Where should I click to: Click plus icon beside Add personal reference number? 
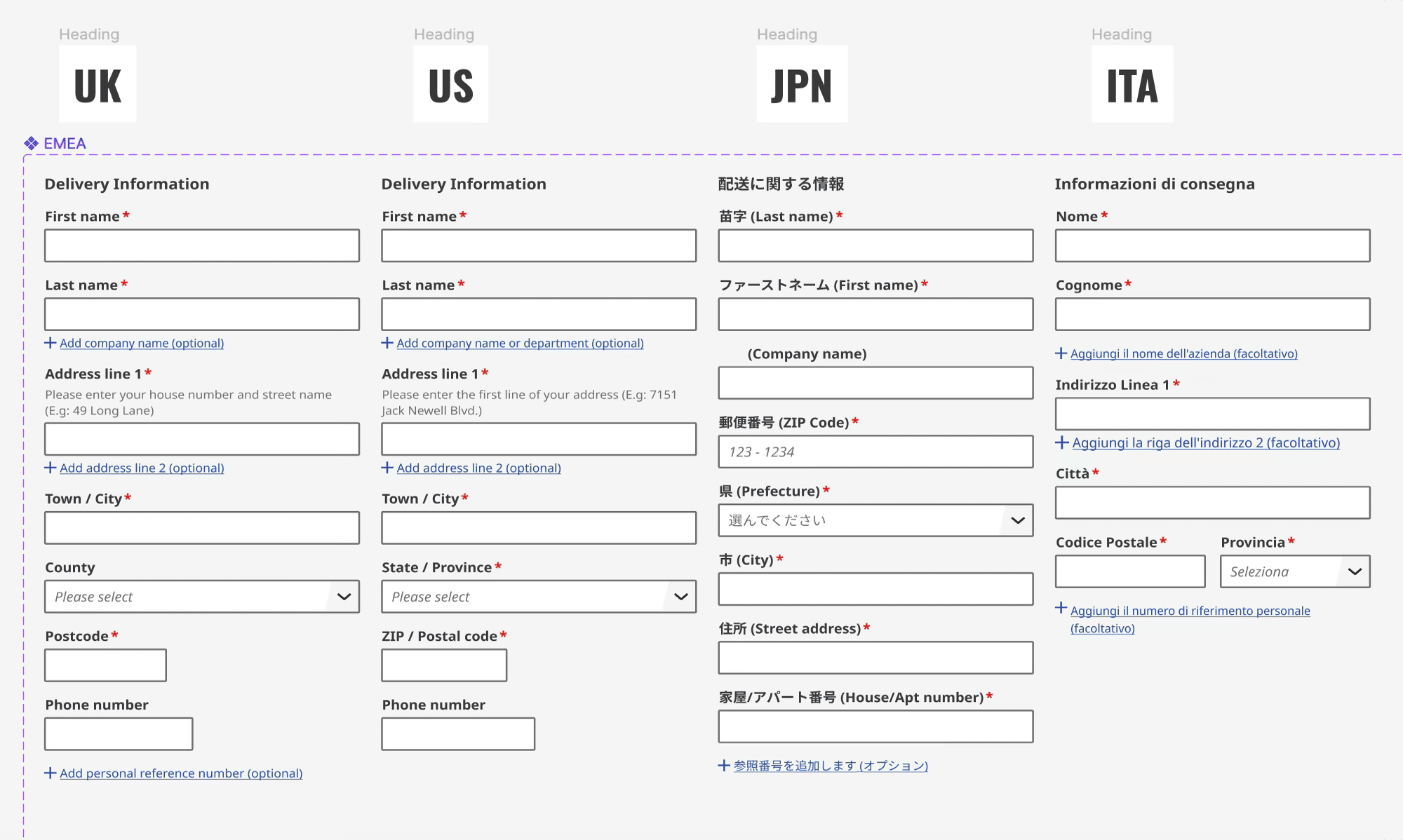[x=51, y=773]
